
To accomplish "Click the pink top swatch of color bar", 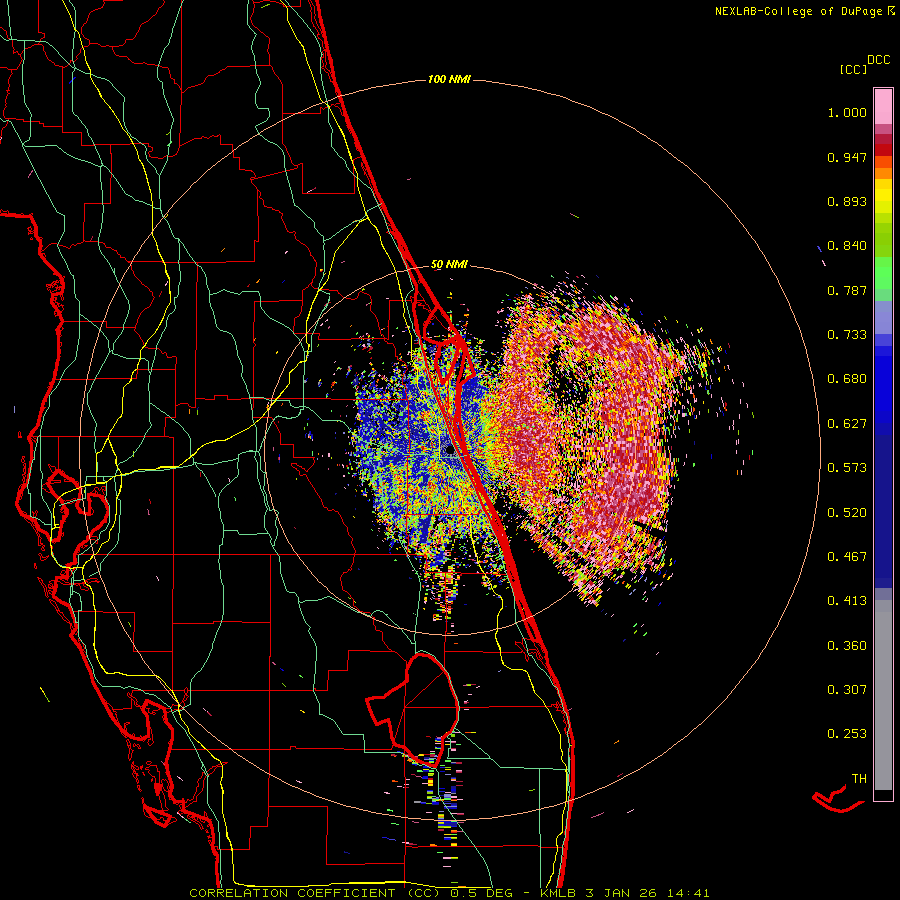I will [x=883, y=106].
